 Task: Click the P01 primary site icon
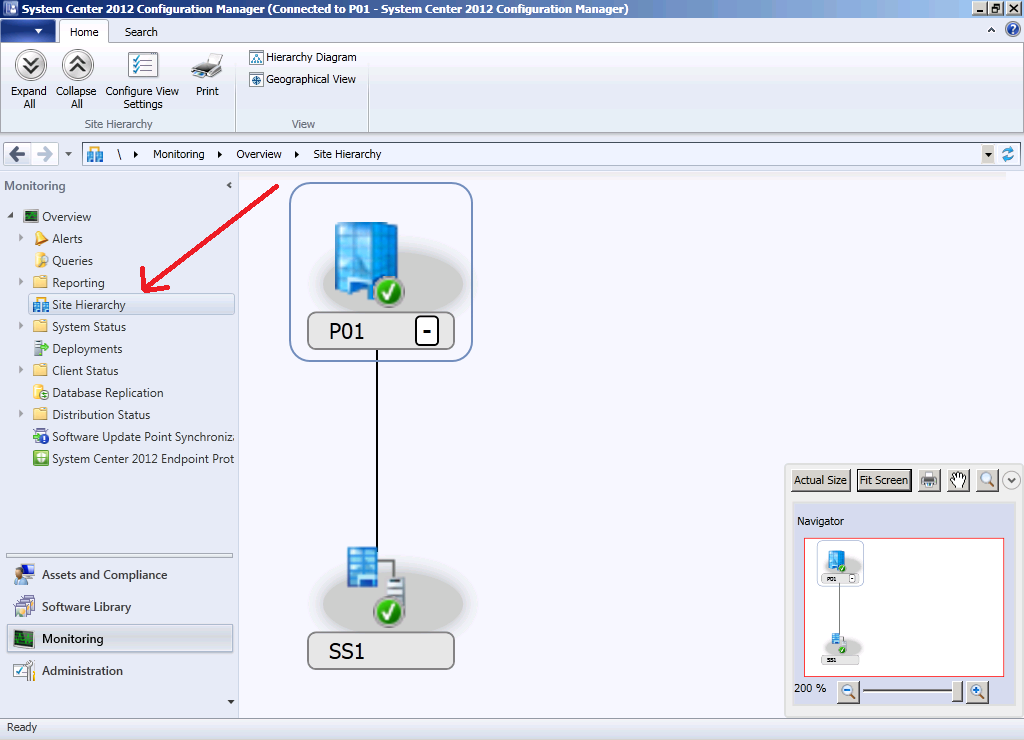368,264
